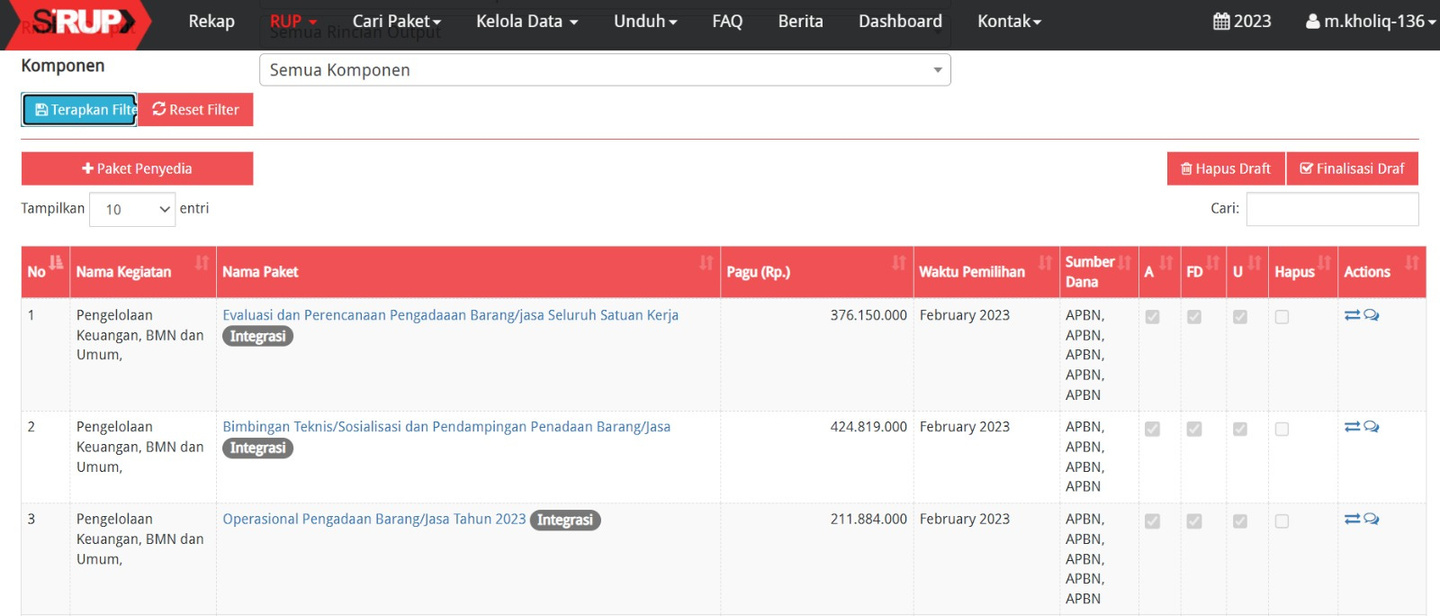Viewport: 1440px width, 616px height.
Task: Open the Kelola Data menu
Action: 526,21
